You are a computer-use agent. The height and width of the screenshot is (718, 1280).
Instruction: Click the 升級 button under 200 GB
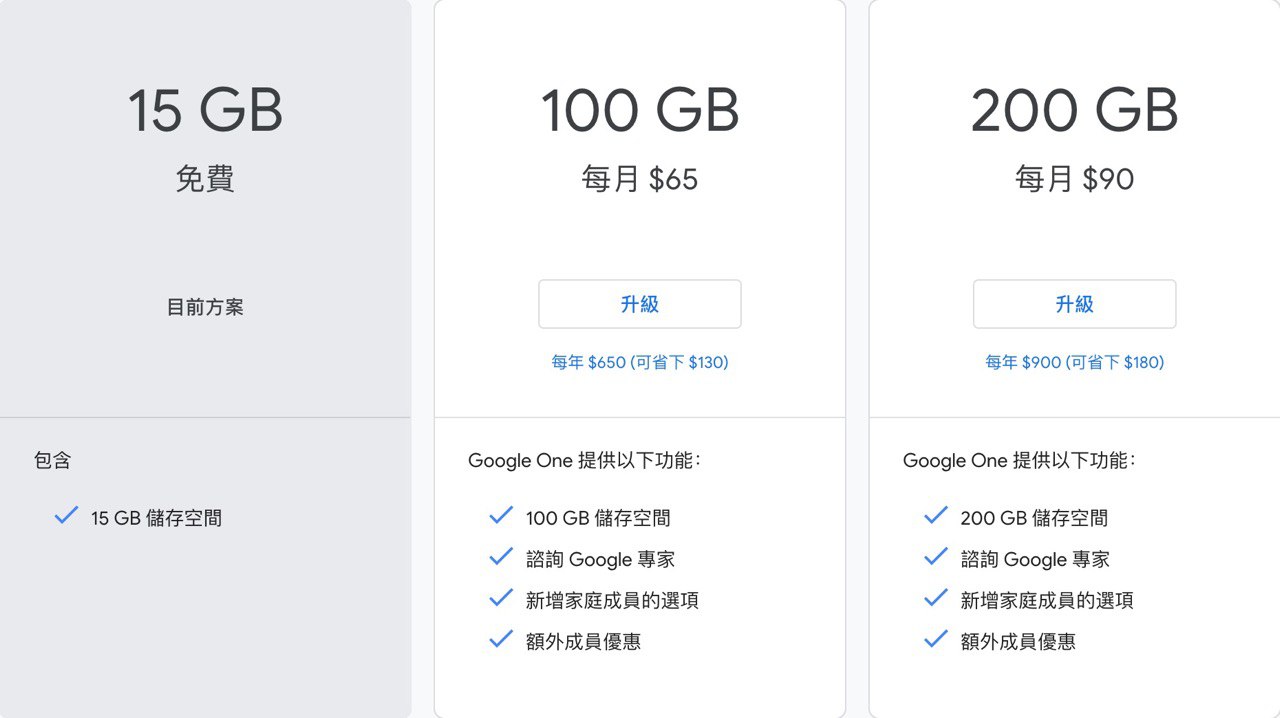coord(1075,304)
